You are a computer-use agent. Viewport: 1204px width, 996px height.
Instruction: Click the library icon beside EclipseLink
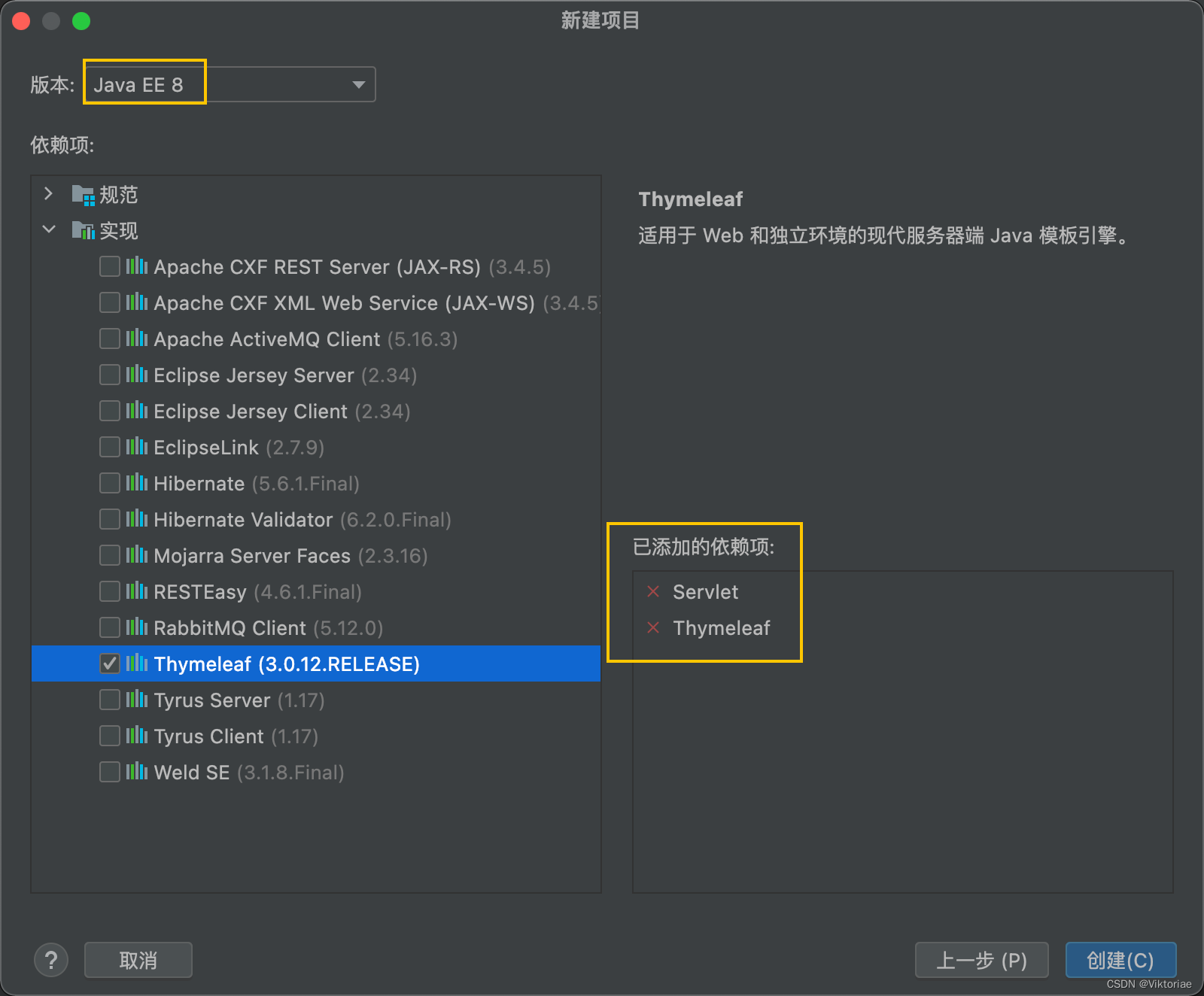click(137, 446)
